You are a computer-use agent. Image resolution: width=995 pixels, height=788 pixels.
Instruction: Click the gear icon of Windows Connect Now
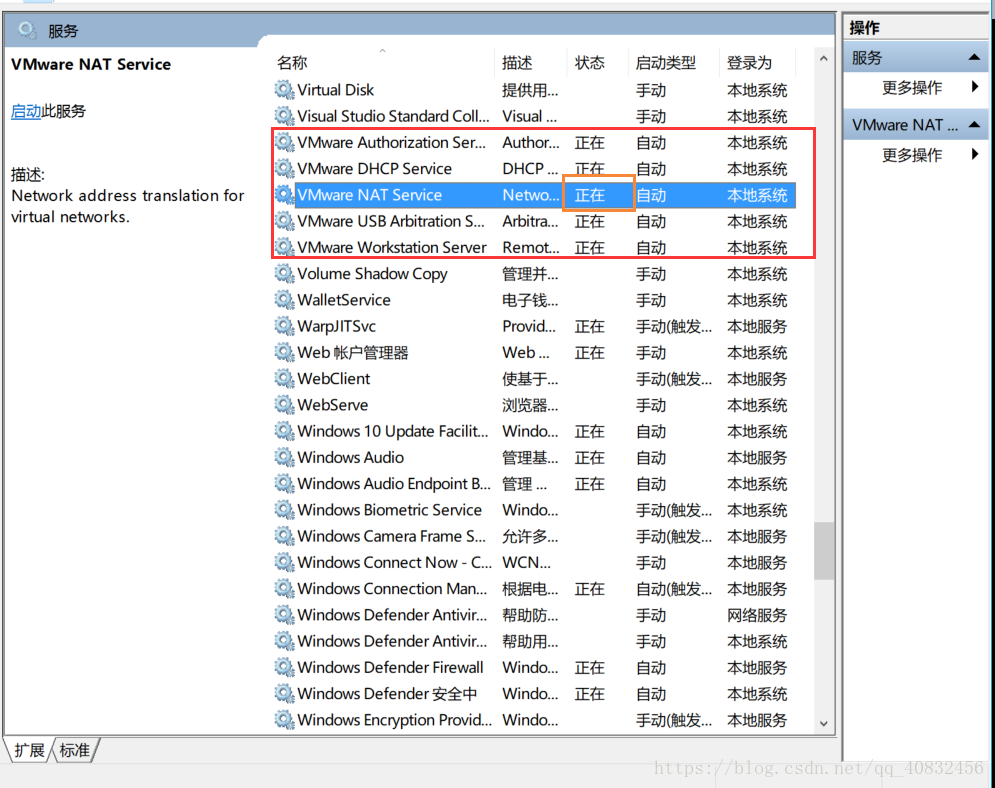(284, 563)
